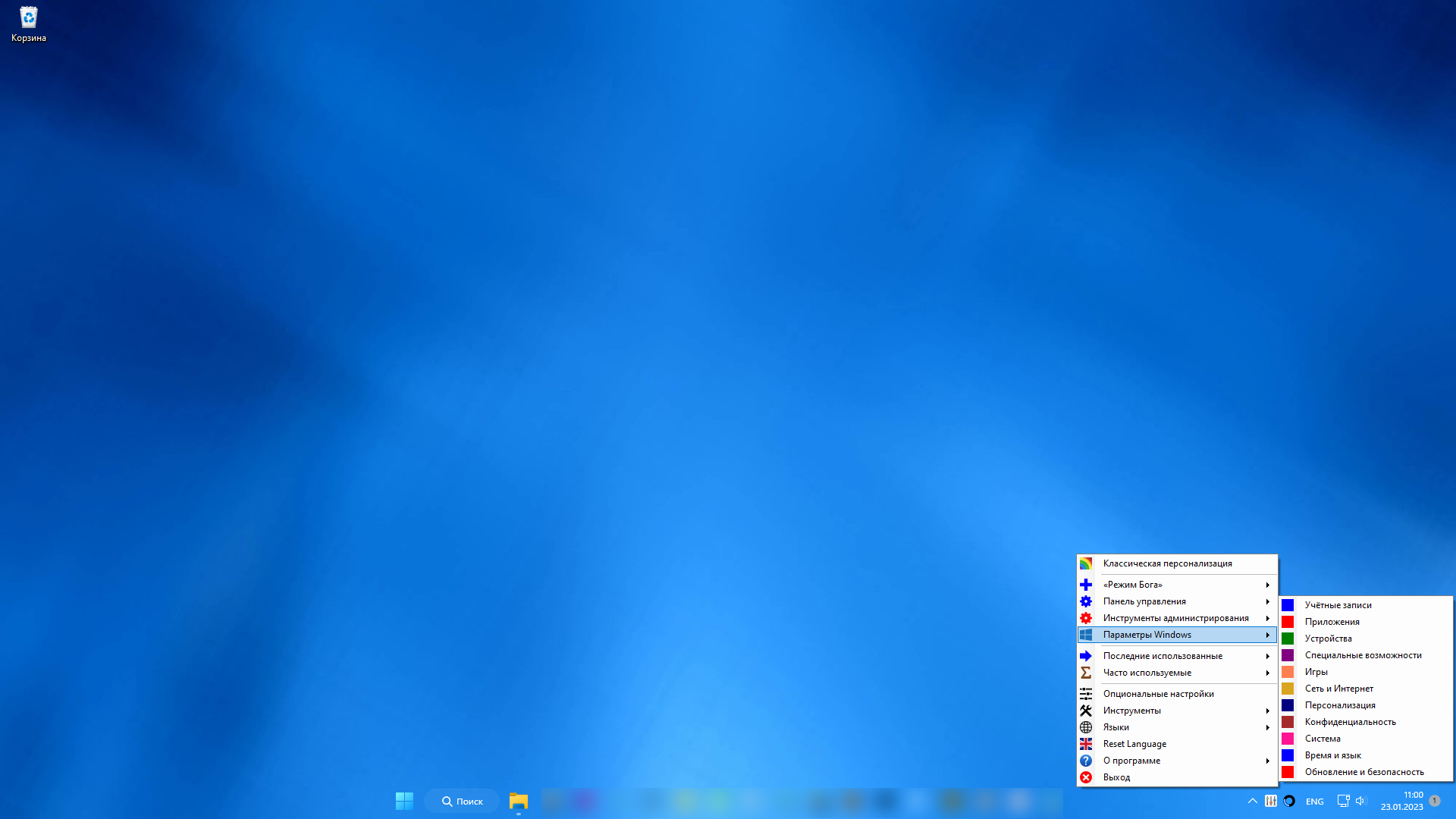
Task: Click the brown swatch beside Конфиденциальность
Action: [x=1288, y=722]
